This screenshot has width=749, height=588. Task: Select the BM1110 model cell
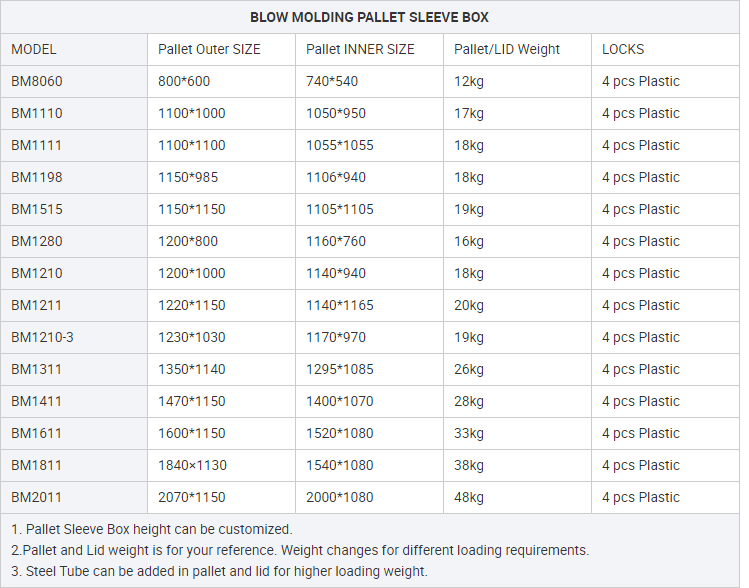click(37, 113)
